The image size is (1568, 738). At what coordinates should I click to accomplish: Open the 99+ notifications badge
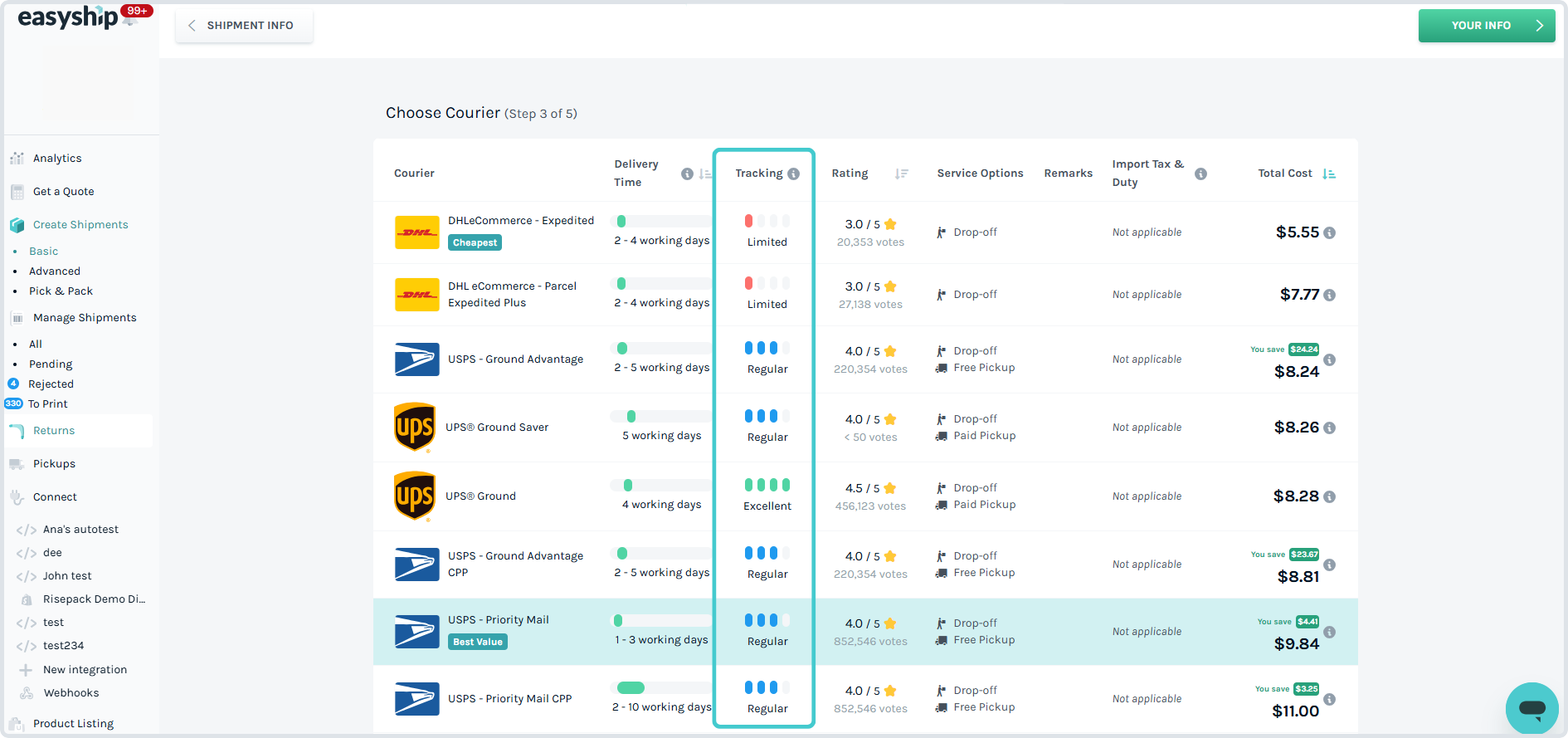pos(137,11)
